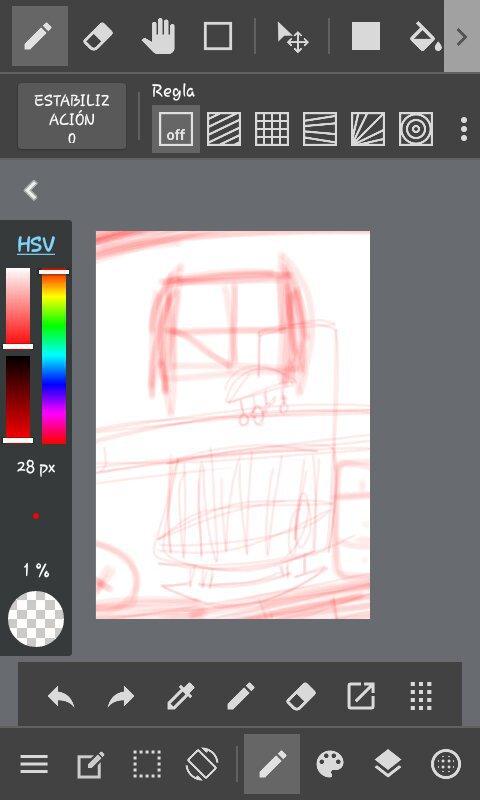Open the Layers panel
Image resolution: width=480 pixels, height=800 pixels.
click(388, 764)
